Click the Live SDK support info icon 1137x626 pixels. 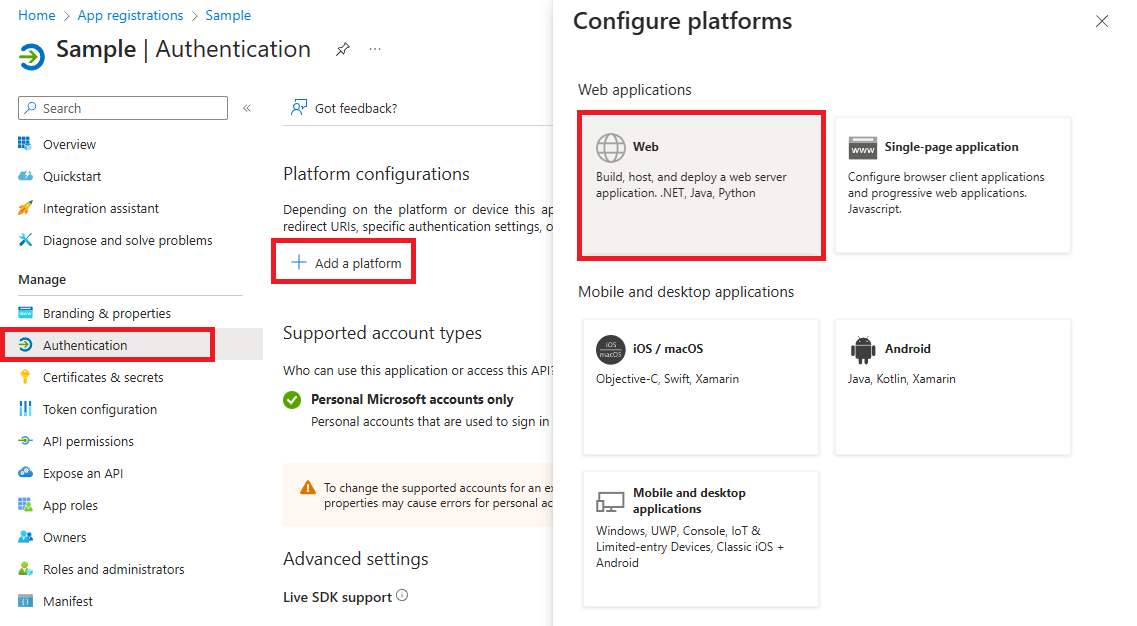pyautogui.click(x=402, y=596)
